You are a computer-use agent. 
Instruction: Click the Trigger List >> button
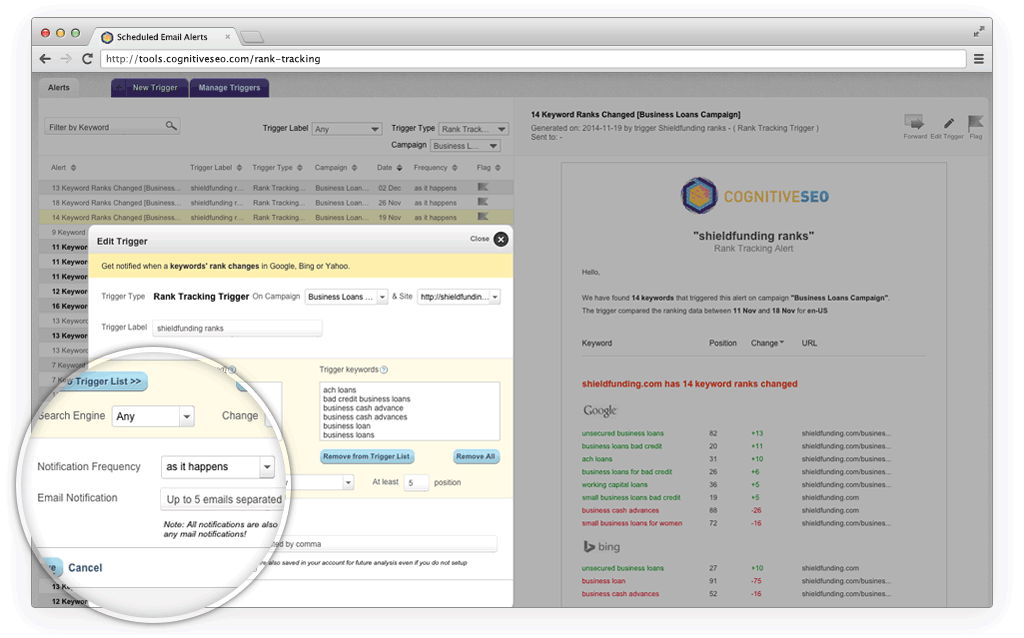click(x=105, y=381)
